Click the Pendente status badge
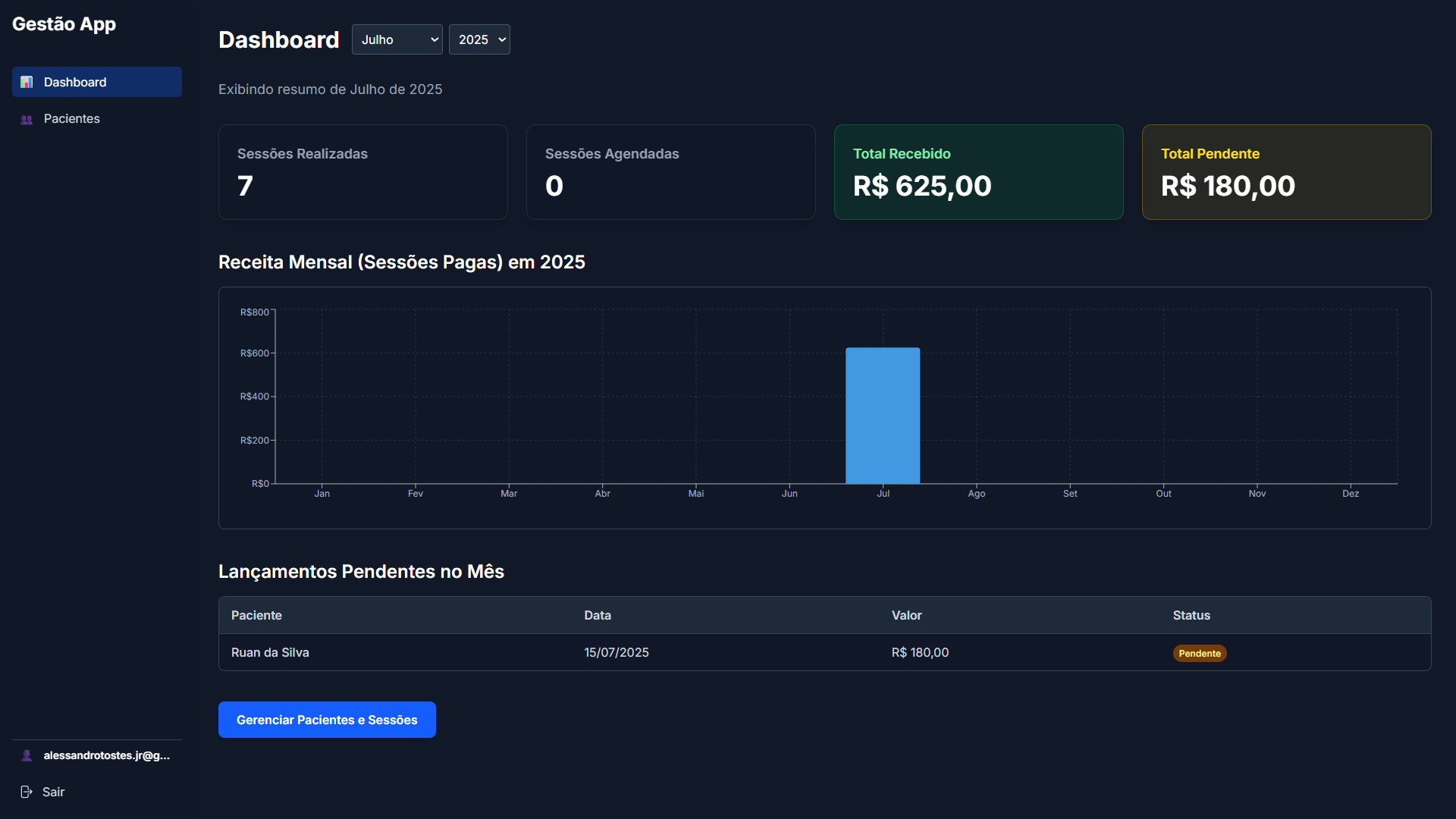Image resolution: width=1456 pixels, height=819 pixels. [1199, 653]
